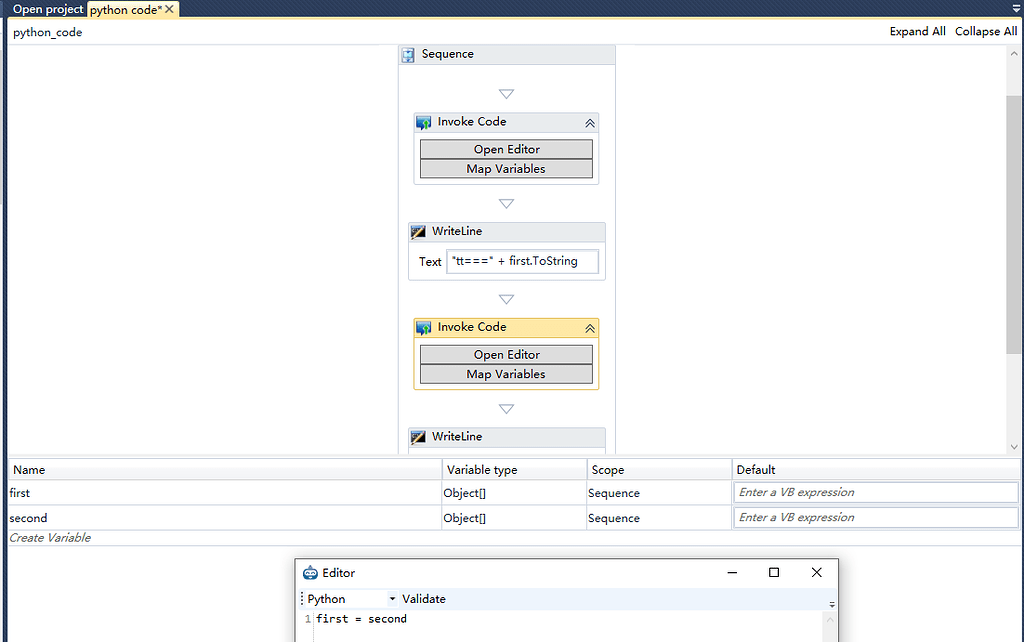The image size is (1024, 642).
Task: Select the python code tab
Action: pos(125,9)
